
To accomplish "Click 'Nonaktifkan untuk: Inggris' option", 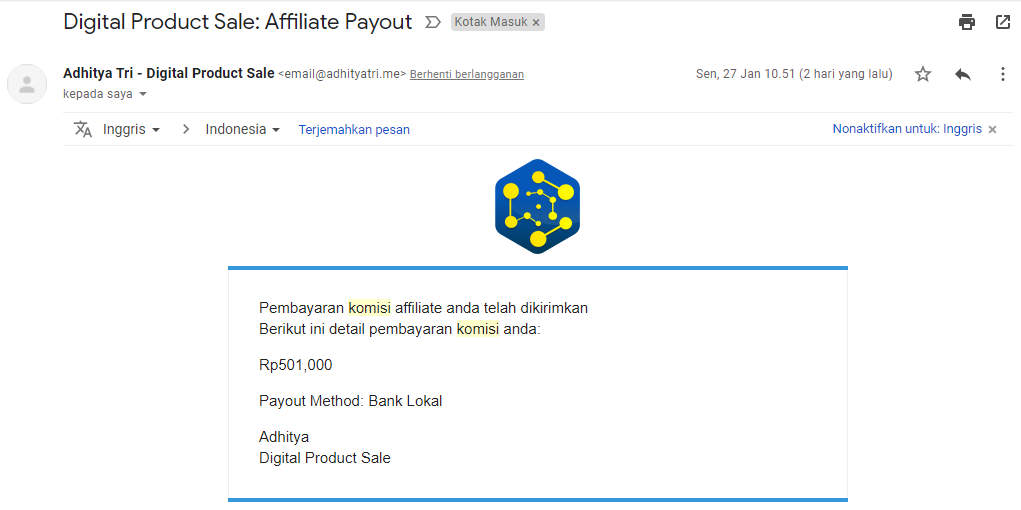I will (907, 129).
